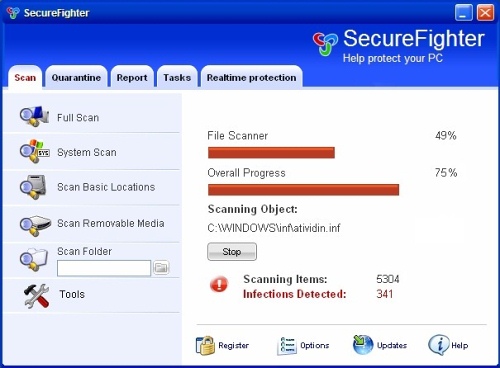The width and height of the screenshot is (500, 368).
Task: Choose the Scan Removable Media icon
Action: (35, 224)
